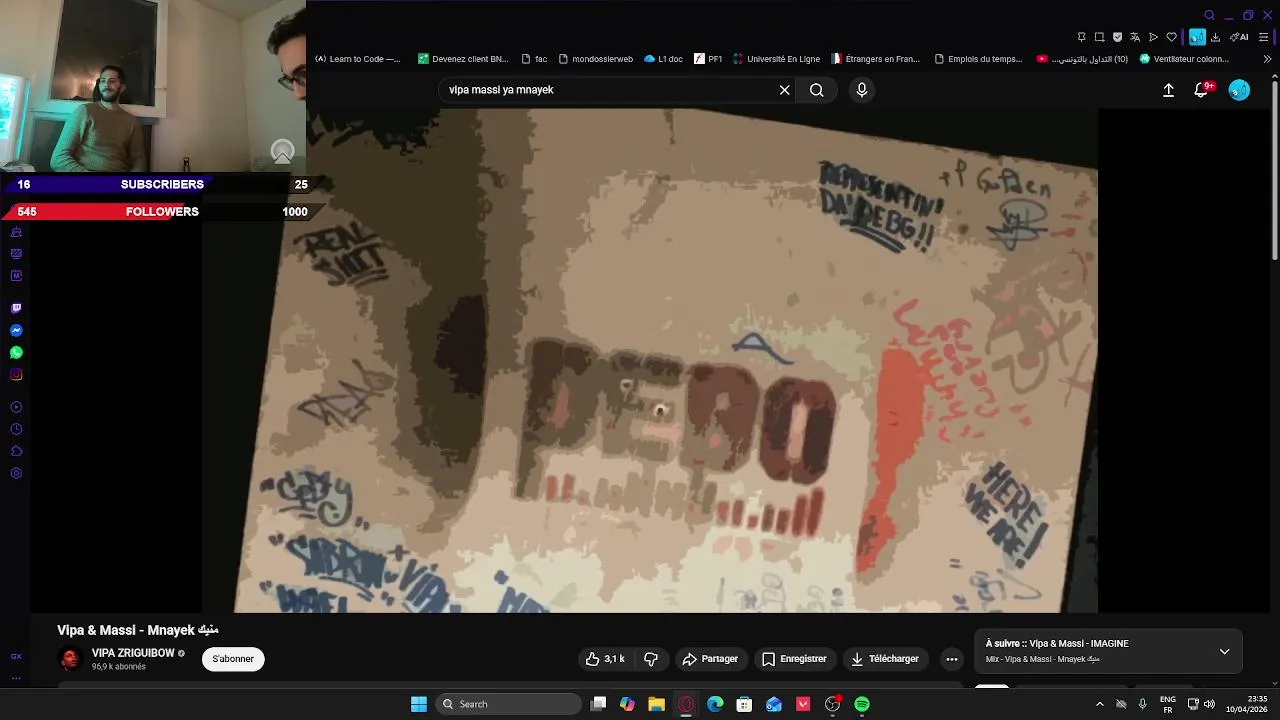Viewport: 1280px width, 720px height.
Task: Open Emplois du temps bookmark
Action: point(978,59)
